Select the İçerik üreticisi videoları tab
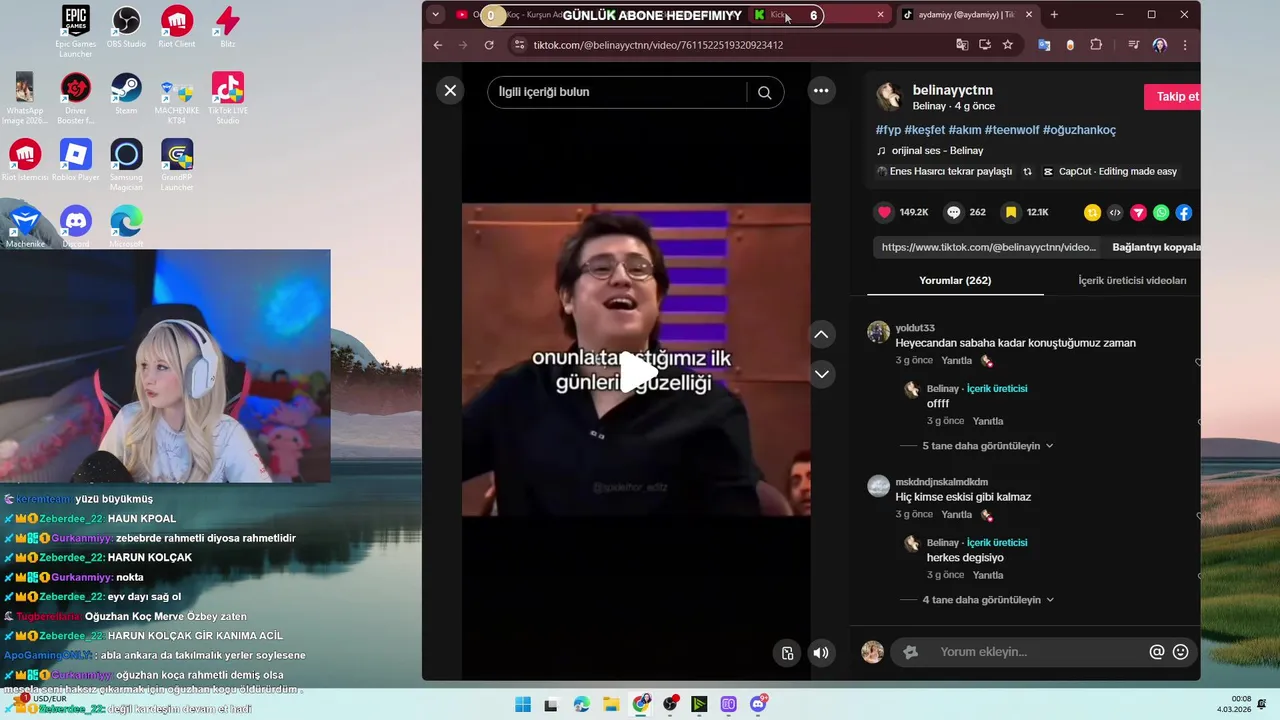Viewport: 1280px width, 720px height. point(1132,281)
